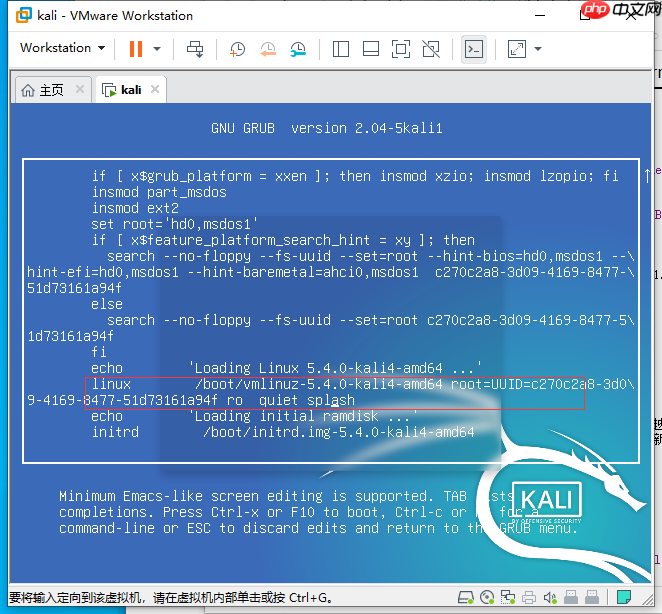The image size is (662, 614).
Task: Toggle the library sidebar view
Action: (340, 49)
